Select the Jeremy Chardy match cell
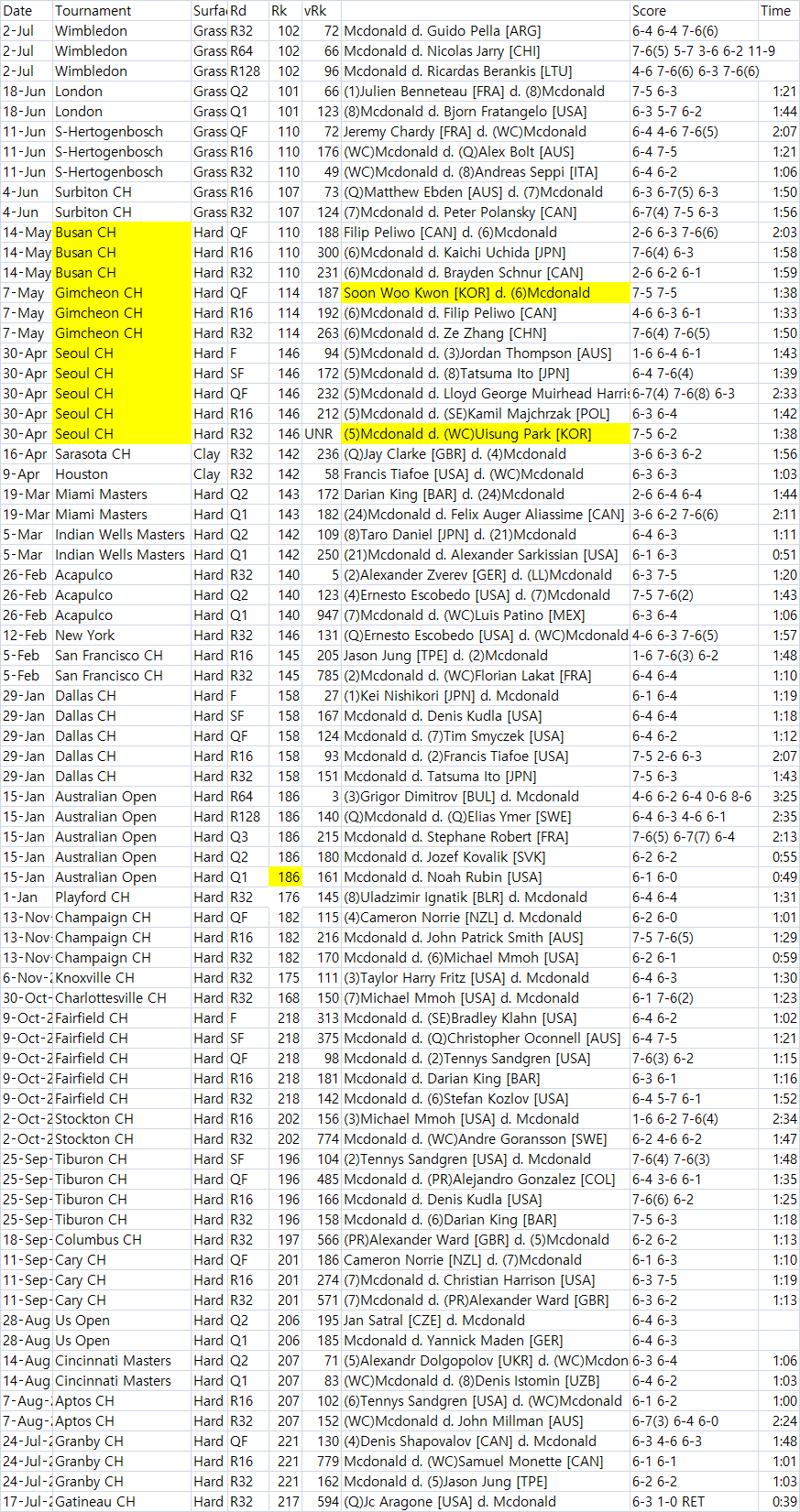The width and height of the screenshot is (800, 1512). (x=486, y=131)
